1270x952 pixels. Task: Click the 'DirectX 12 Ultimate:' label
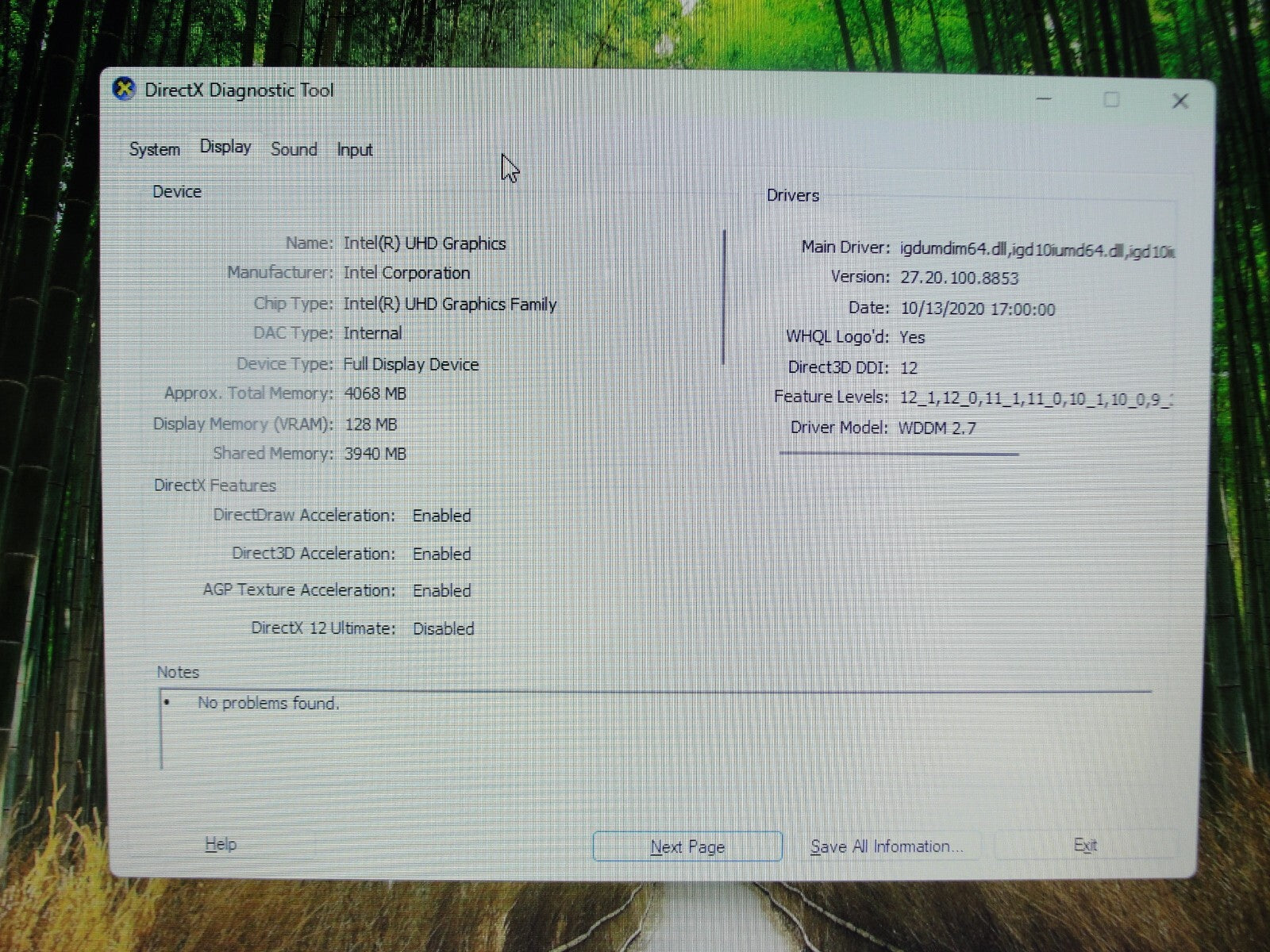tap(323, 628)
